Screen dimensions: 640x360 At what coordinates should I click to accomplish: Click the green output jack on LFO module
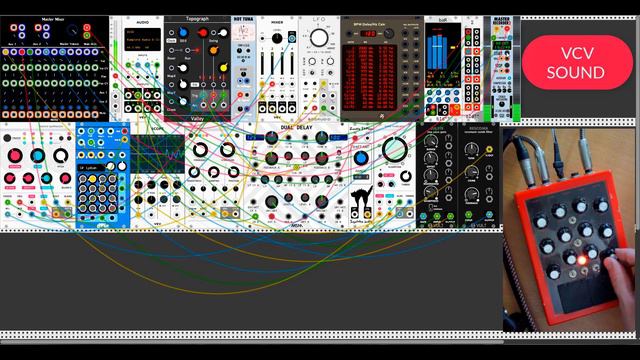point(324,108)
